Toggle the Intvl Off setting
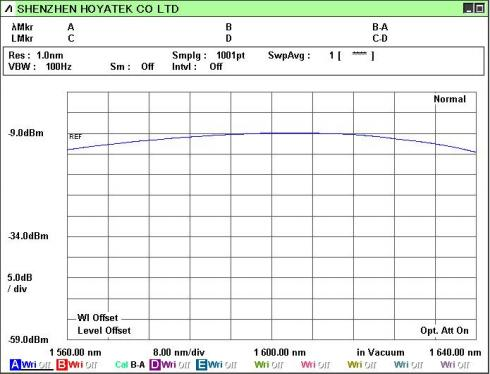 pyautogui.click(x=197, y=67)
